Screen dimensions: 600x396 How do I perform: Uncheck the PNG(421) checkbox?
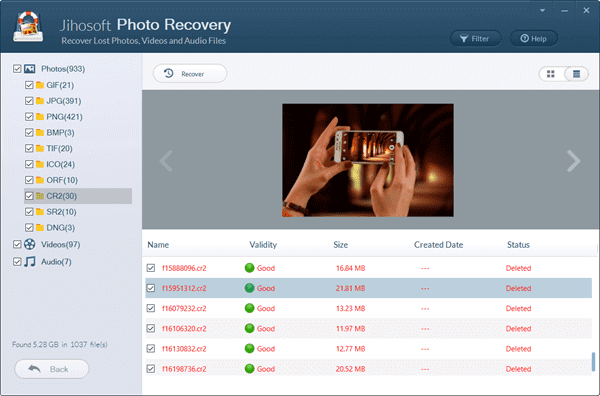click(29, 117)
